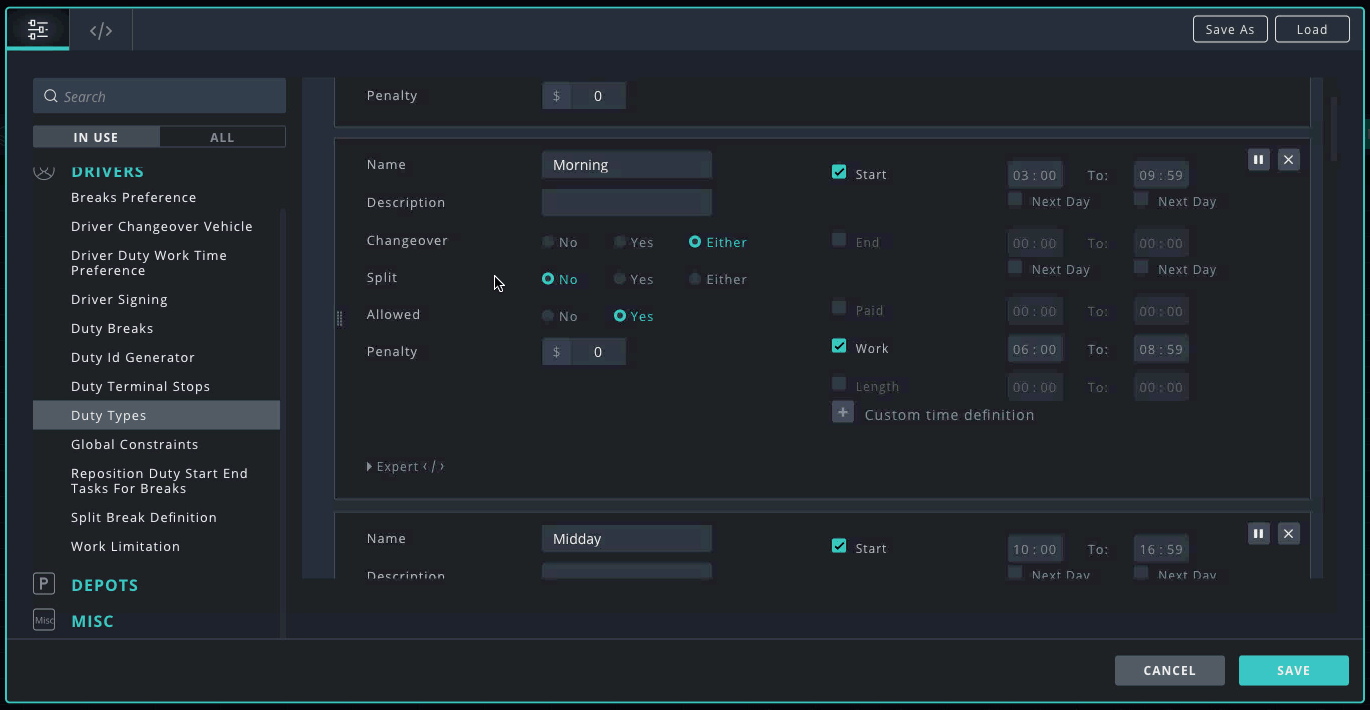Select Yes for Allowed
The height and width of the screenshot is (710, 1370).
(620, 316)
